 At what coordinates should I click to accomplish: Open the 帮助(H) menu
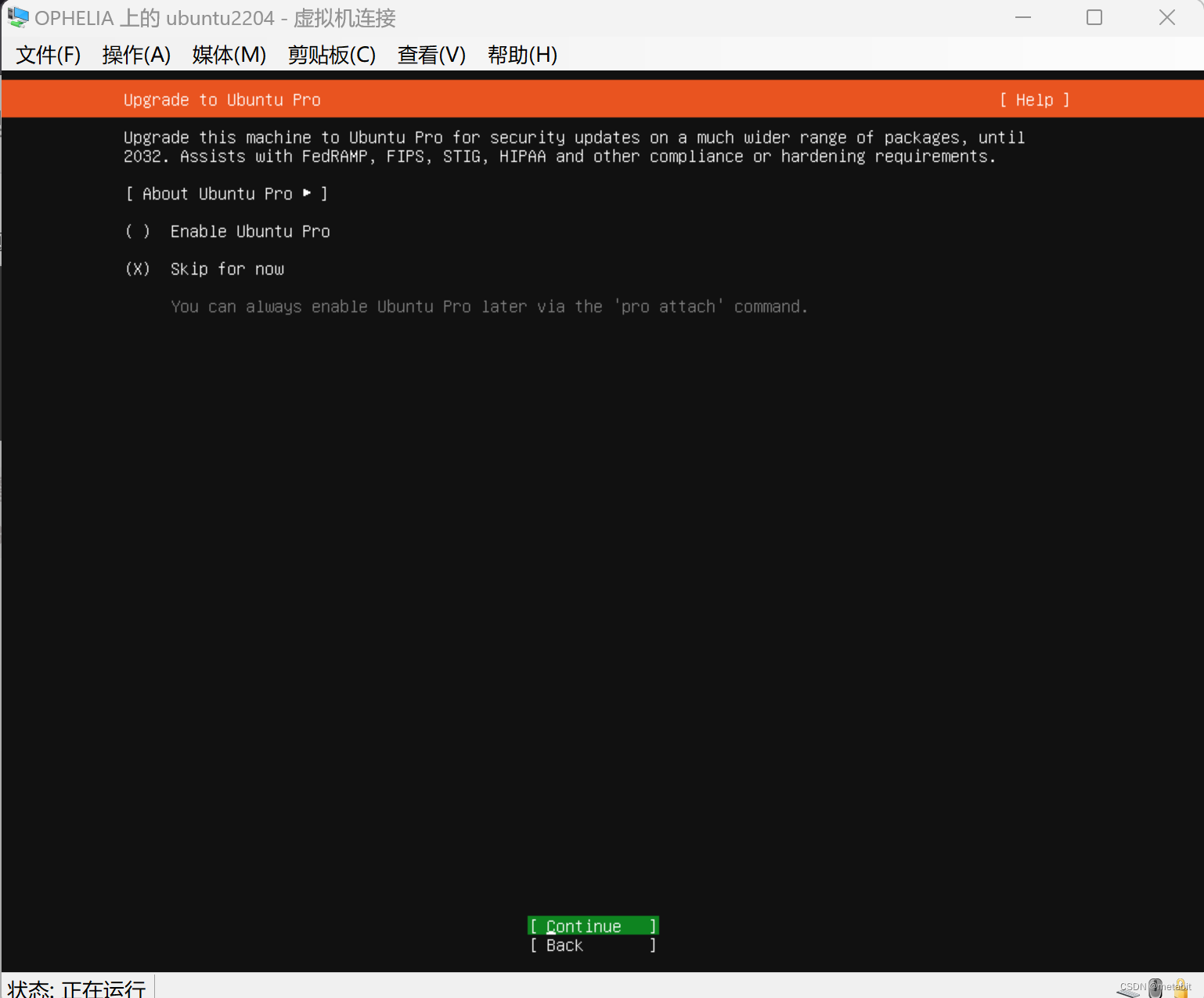[522, 55]
